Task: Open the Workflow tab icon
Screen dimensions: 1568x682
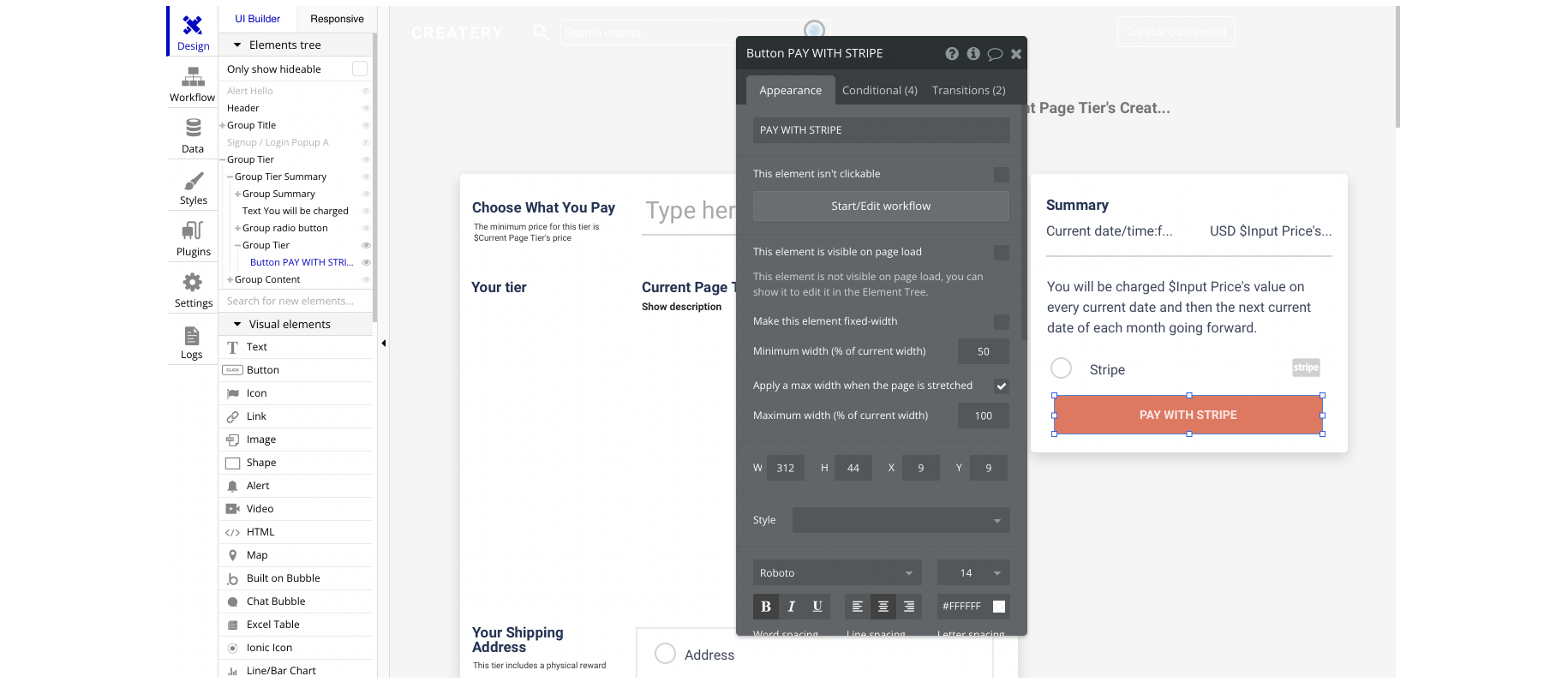Action: (x=193, y=79)
